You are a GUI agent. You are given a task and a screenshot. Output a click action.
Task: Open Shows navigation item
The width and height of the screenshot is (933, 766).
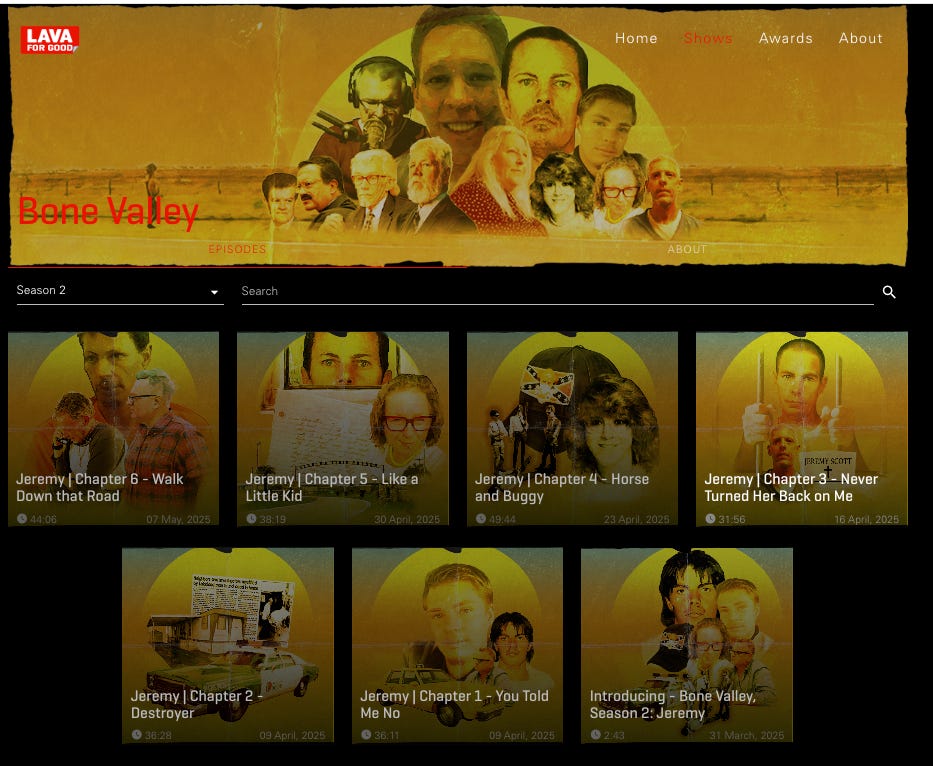pos(708,38)
